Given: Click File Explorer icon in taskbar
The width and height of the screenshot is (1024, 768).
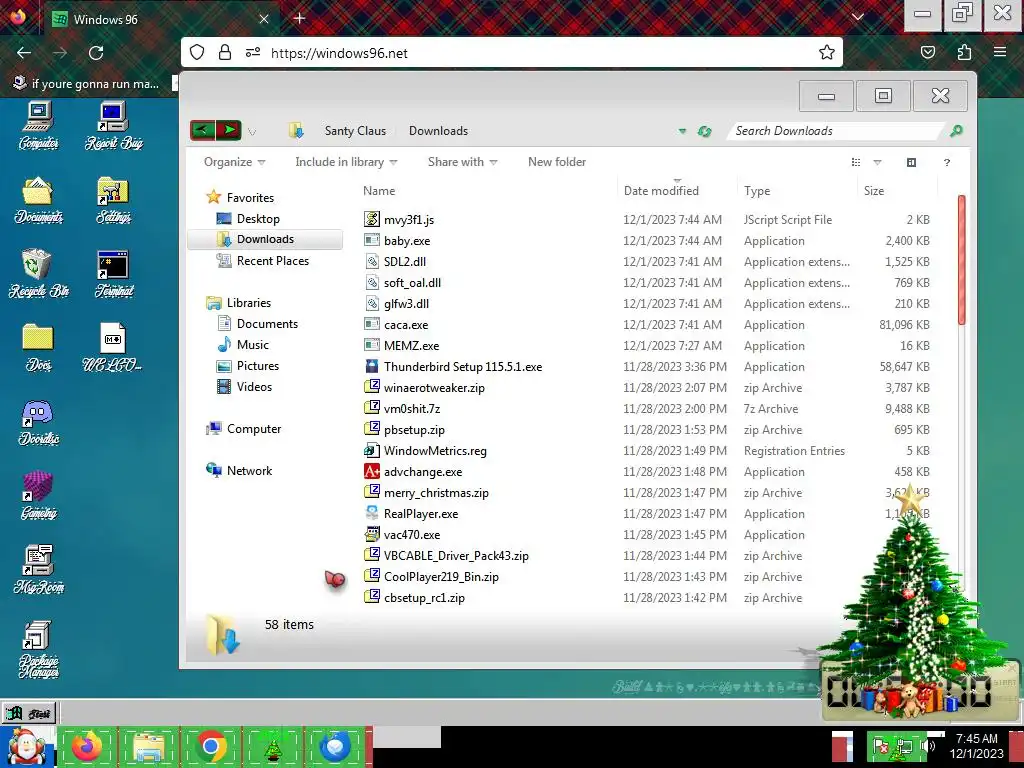Looking at the screenshot, I should pyautogui.click(x=148, y=746).
